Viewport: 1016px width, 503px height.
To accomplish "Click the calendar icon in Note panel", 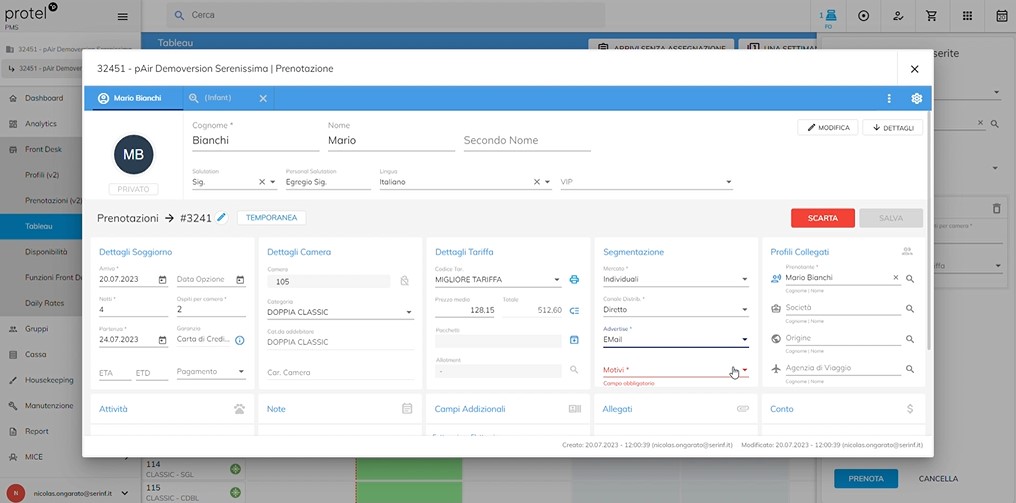I will point(407,408).
